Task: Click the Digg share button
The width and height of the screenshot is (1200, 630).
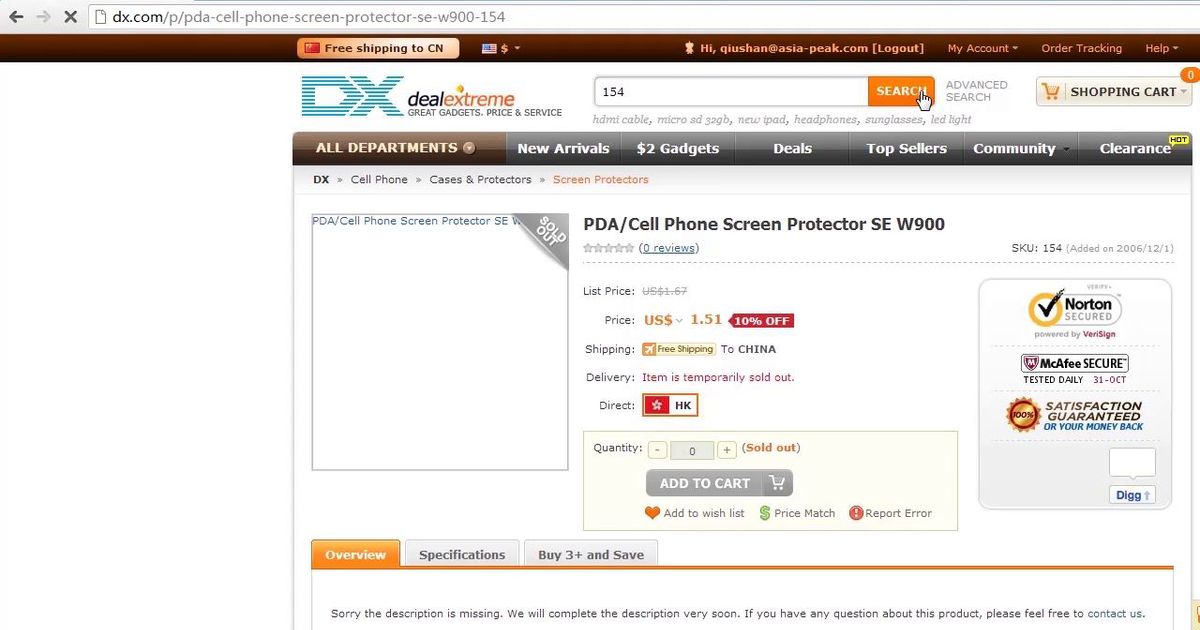Action: (x=1132, y=495)
